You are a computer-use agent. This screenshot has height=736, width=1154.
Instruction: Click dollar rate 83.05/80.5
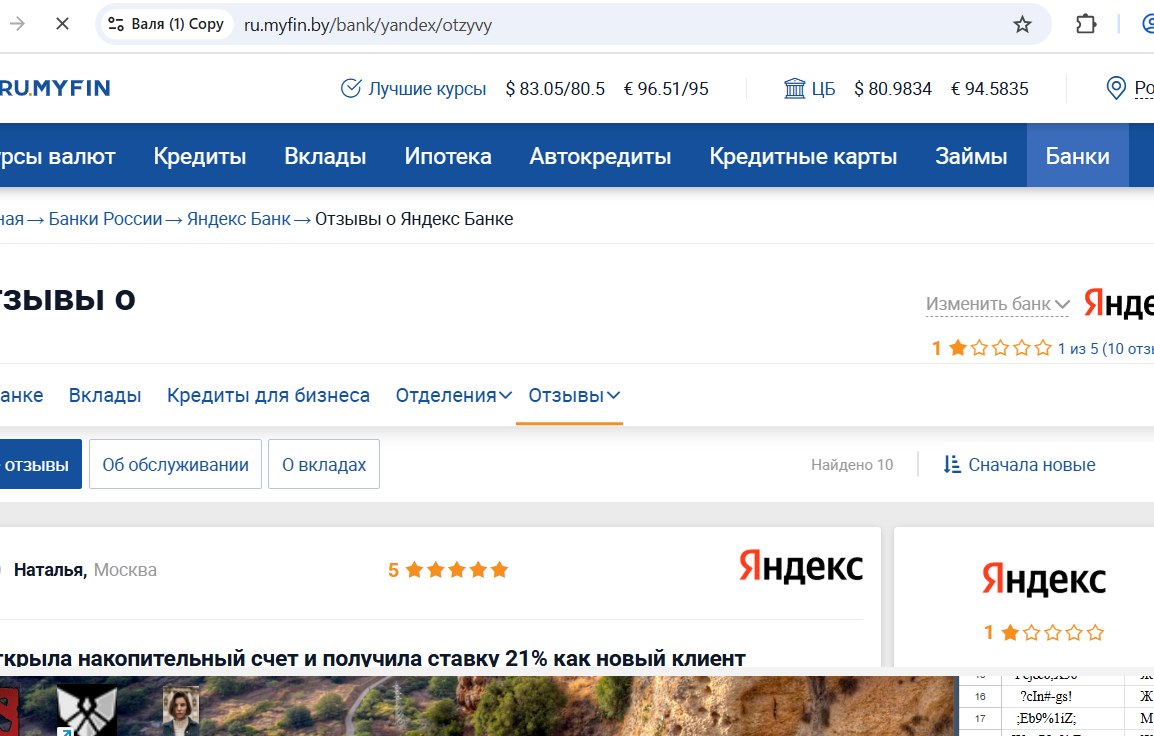click(555, 89)
